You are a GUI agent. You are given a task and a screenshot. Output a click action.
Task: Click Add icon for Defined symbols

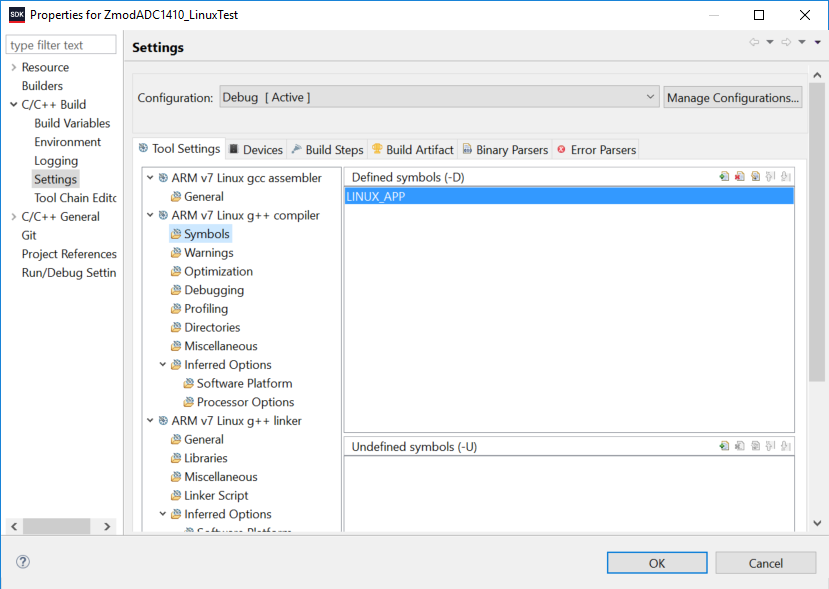724,177
